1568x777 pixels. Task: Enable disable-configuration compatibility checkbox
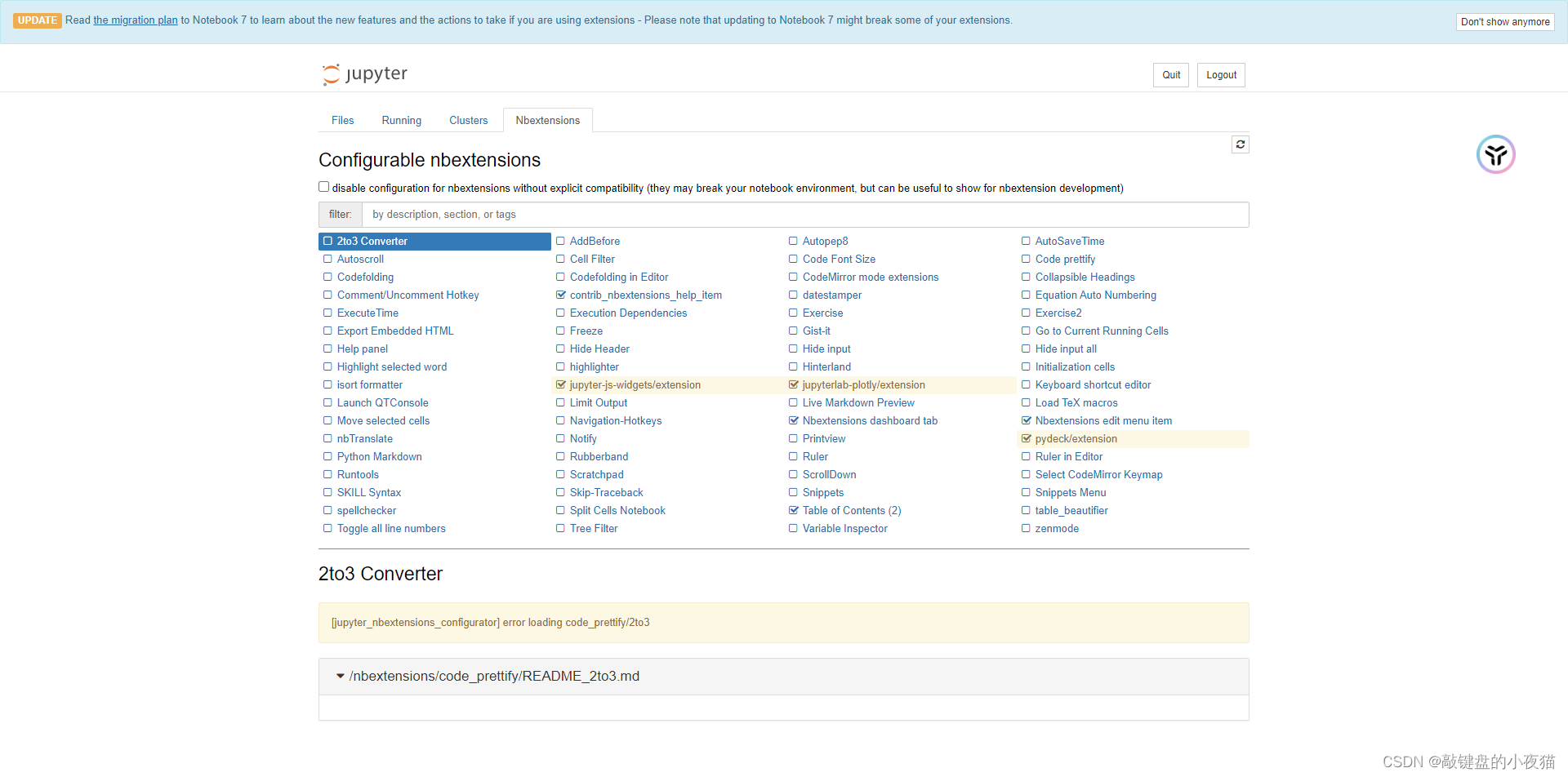pos(324,187)
